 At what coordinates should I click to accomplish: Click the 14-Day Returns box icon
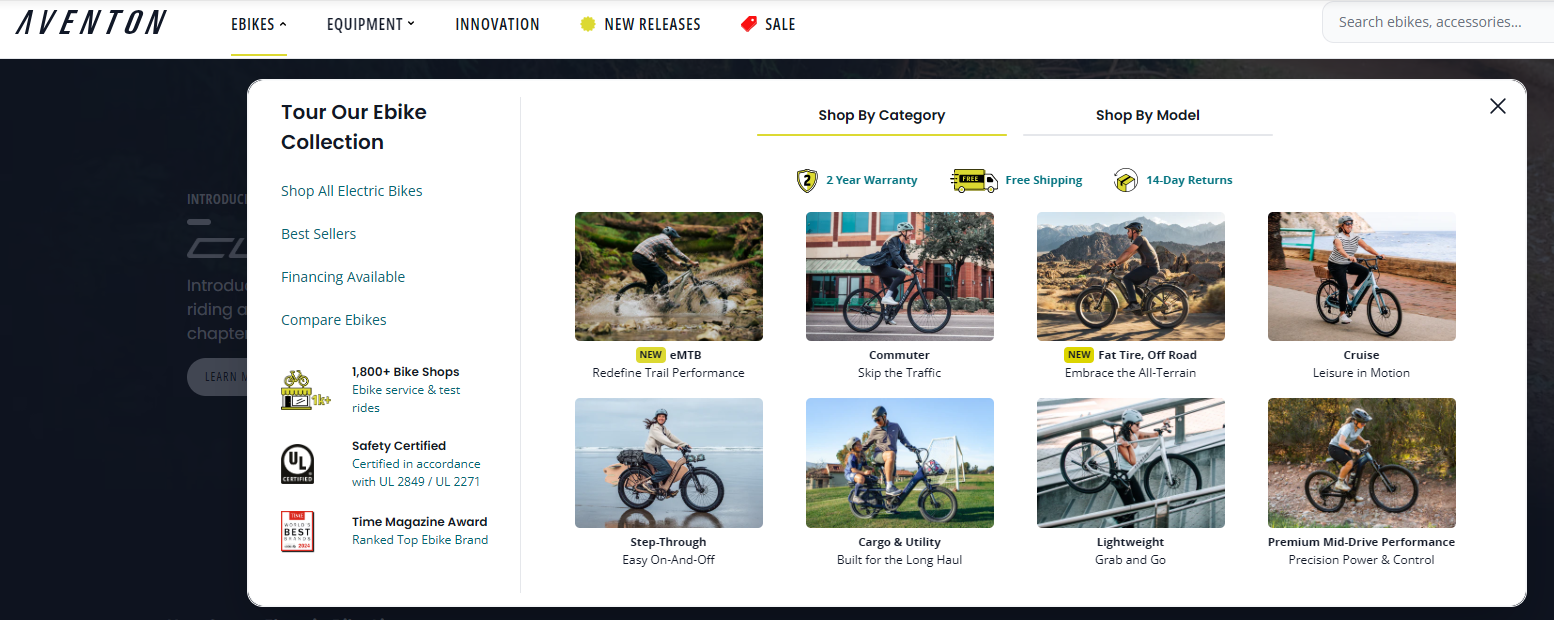(1126, 181)
